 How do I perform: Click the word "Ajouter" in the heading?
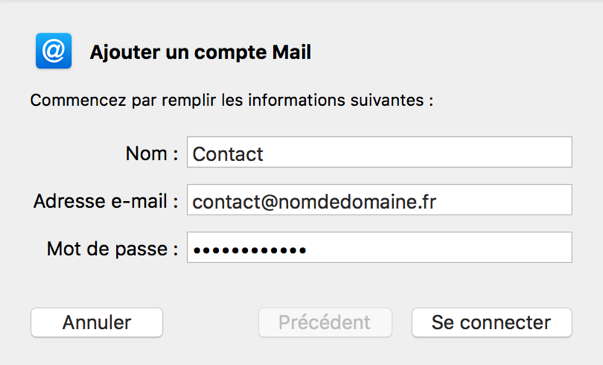click(125, 52)
